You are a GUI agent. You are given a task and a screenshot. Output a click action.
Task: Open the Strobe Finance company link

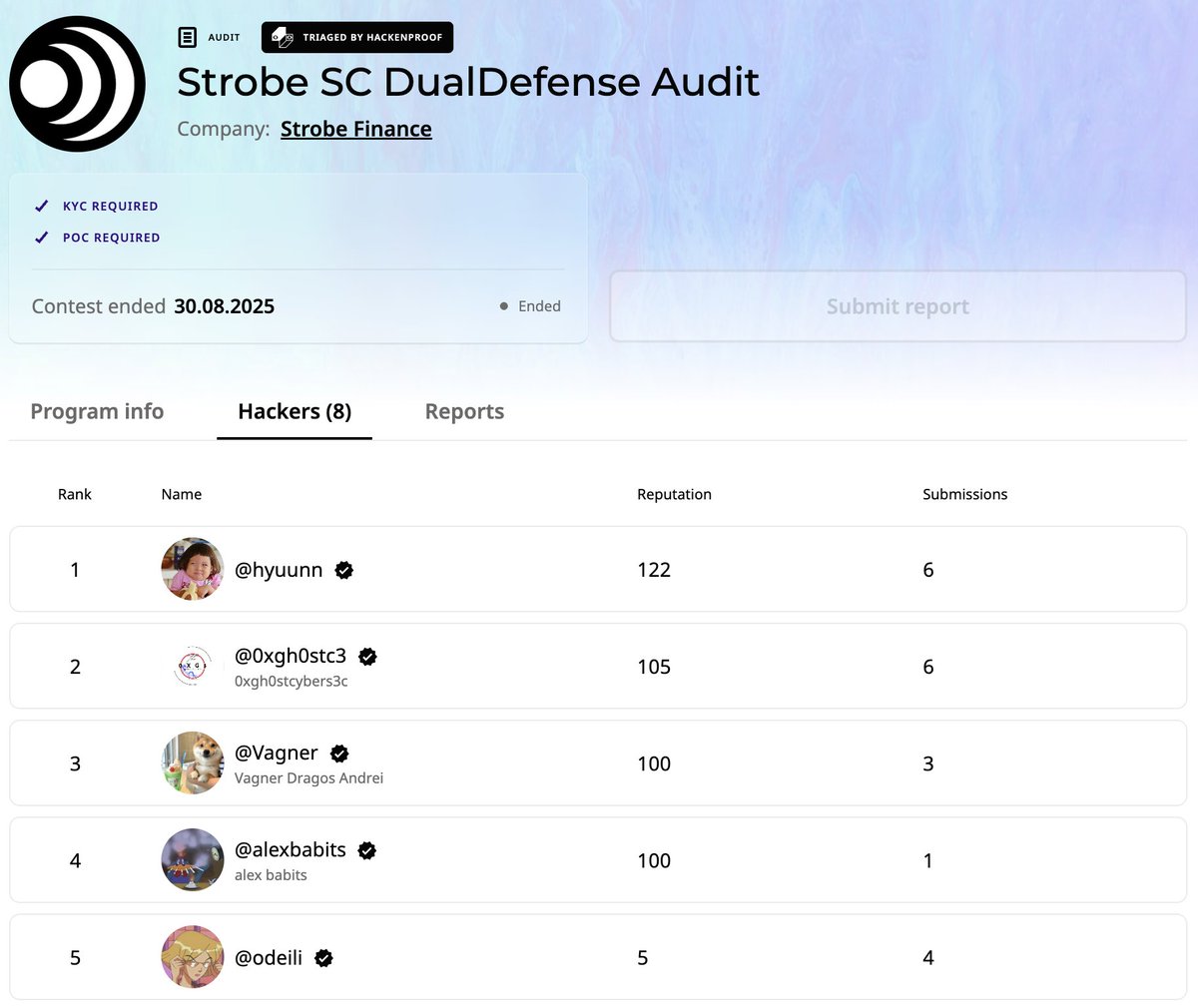pyautogui.click(x=356, y=129)
